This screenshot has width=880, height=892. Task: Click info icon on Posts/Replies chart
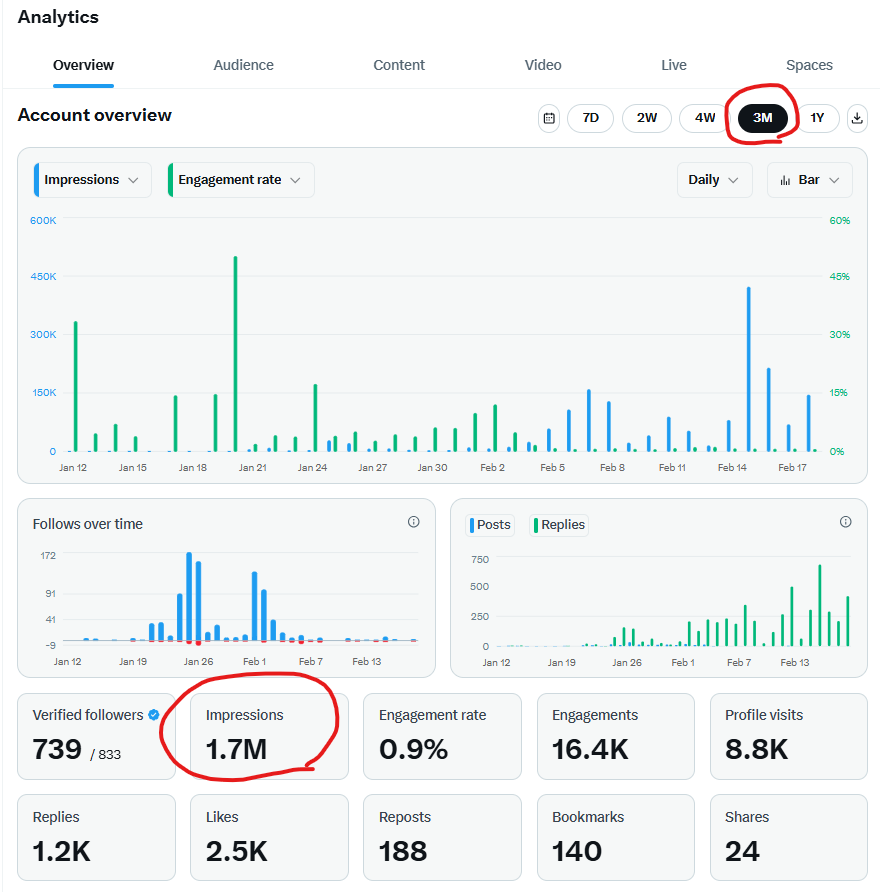click(846, 522)
